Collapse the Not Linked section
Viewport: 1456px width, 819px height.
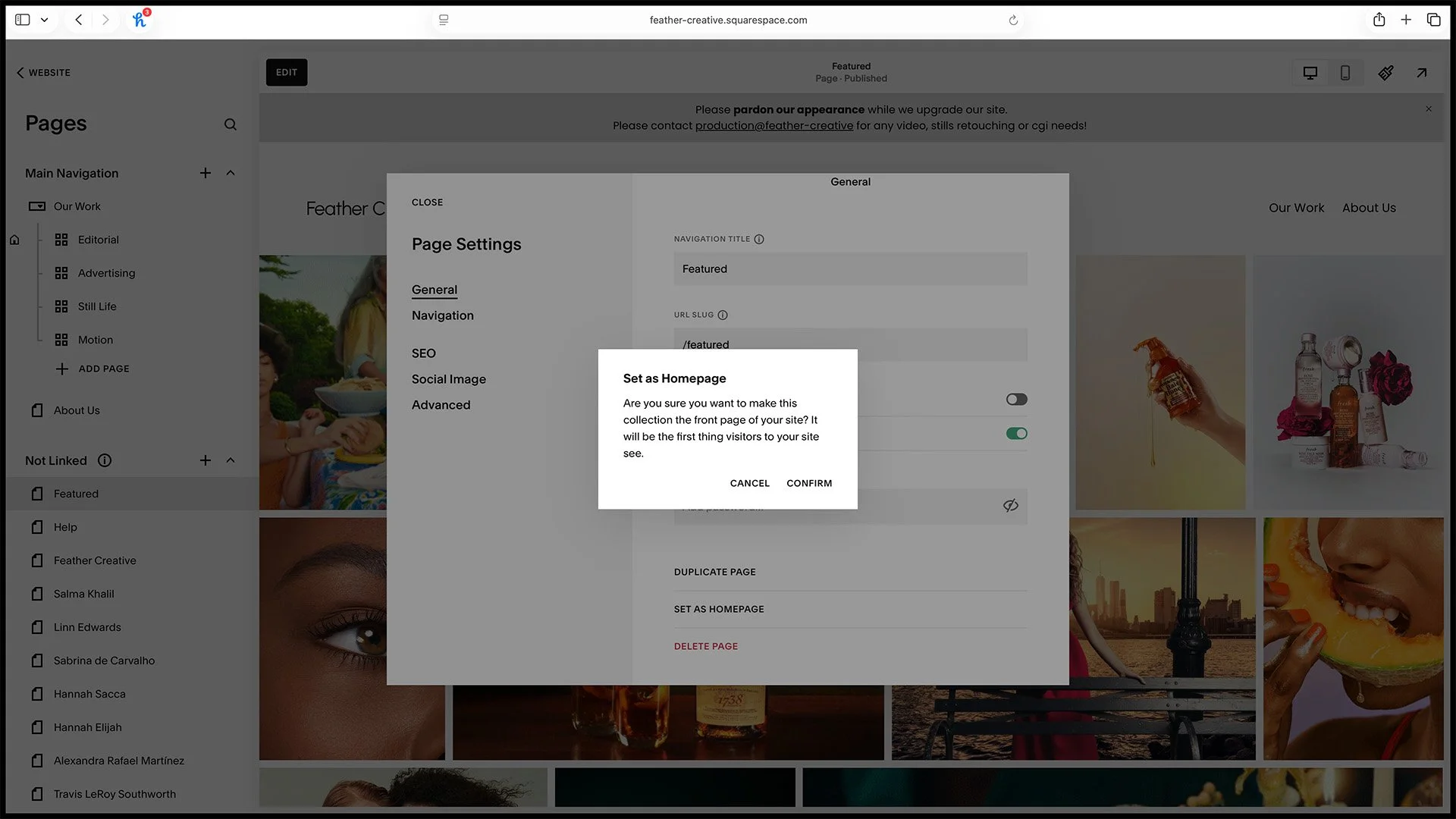pyautogui.click(x=231, y=460)
